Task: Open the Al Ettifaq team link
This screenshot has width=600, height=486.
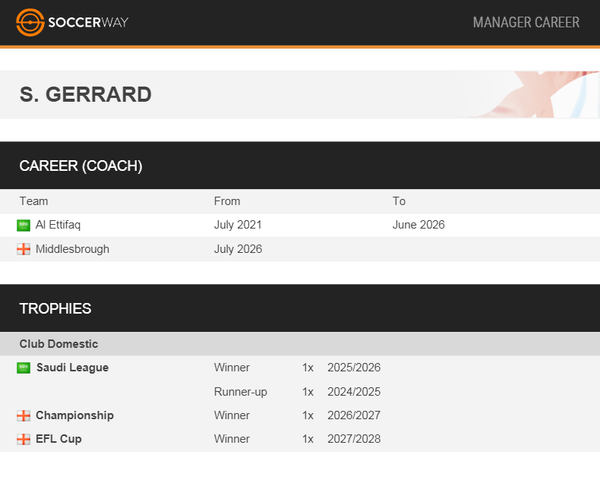Action: (58, 225)
